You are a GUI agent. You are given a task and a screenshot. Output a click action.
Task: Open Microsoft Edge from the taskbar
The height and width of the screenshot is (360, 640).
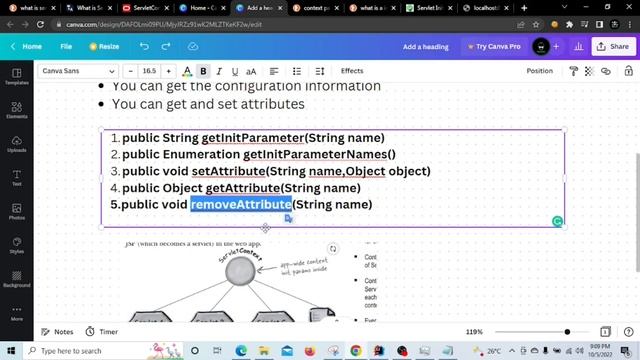[241, 351]
